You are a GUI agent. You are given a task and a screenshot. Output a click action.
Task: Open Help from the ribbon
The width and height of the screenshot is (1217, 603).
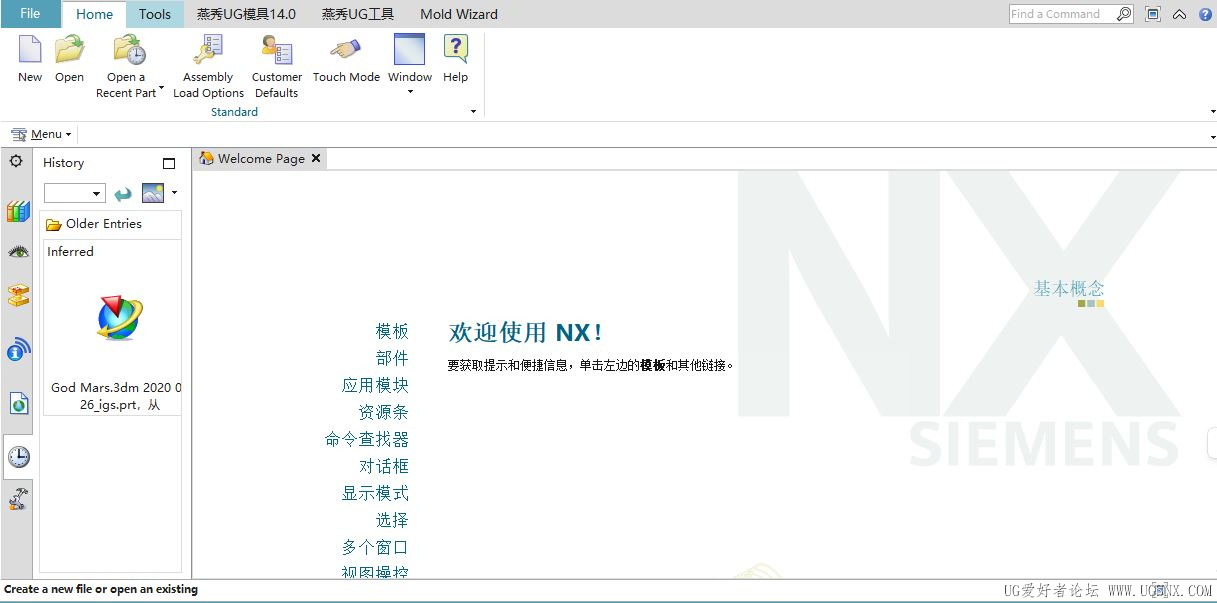[455, 50]
